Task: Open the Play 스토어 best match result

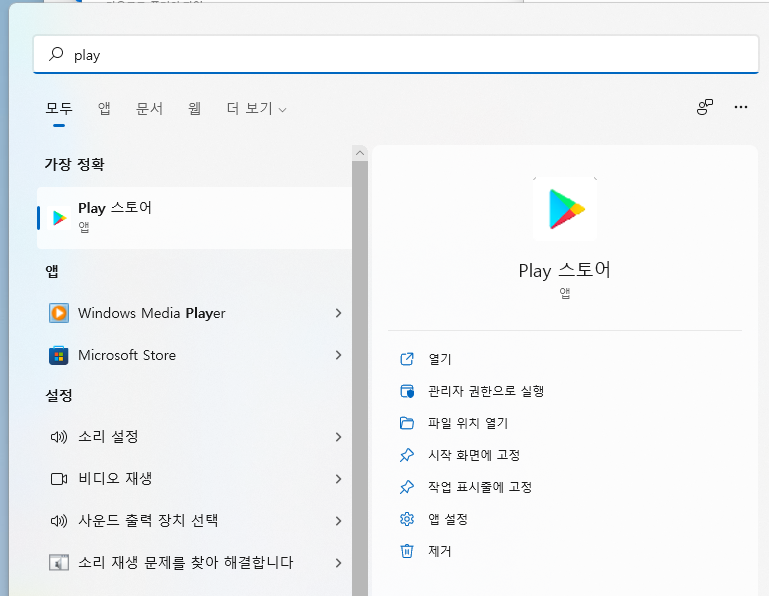Action: tap(194, 218)
